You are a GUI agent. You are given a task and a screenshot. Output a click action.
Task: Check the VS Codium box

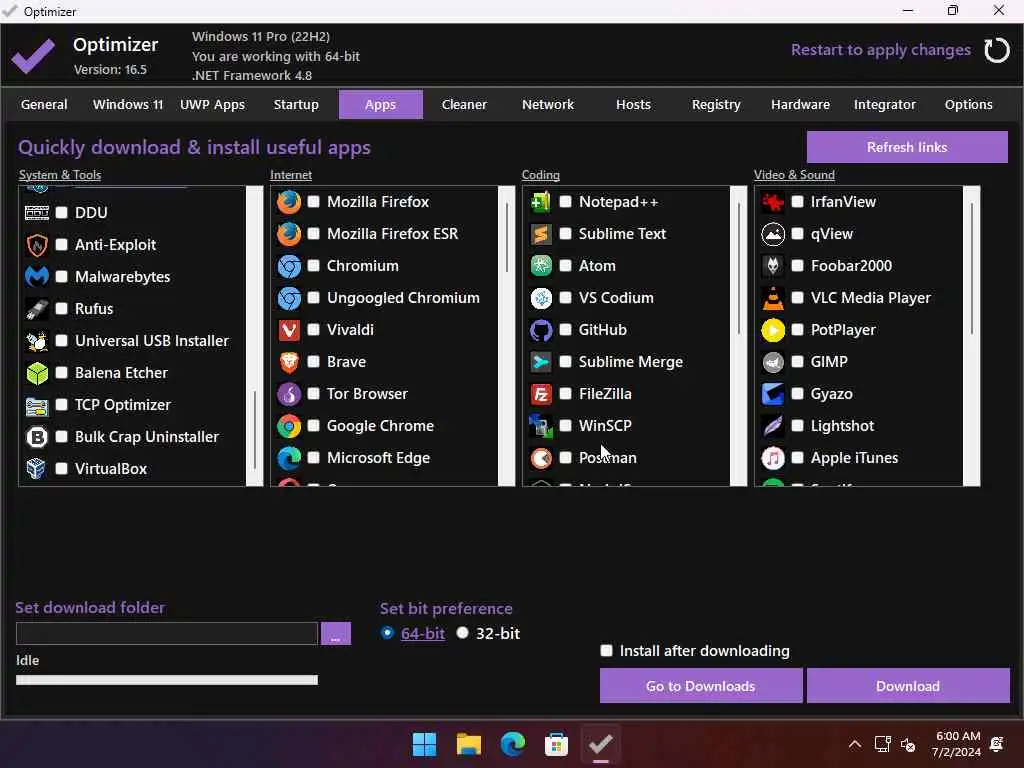coord(566,298)
